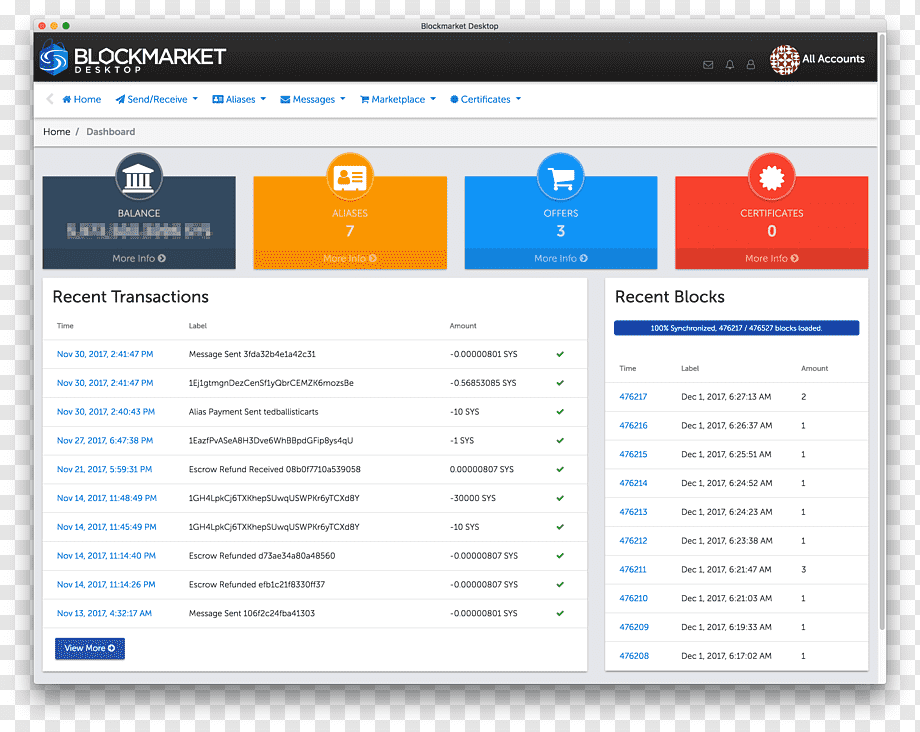Click the user profile icon in header
Viewport: 920px width, 732px height.
(750, 65)
